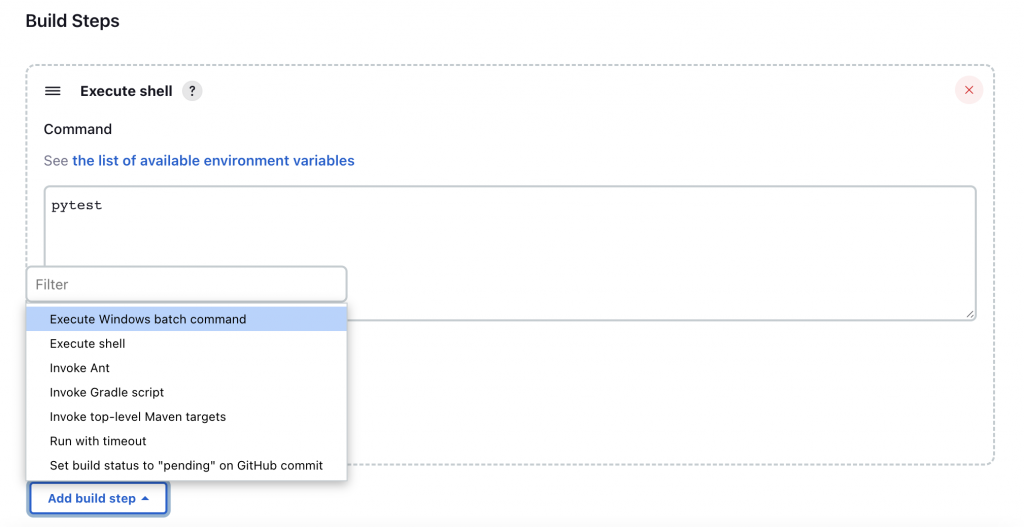
Task: Select Run with timeout entry
Action: tap(98, 441)
